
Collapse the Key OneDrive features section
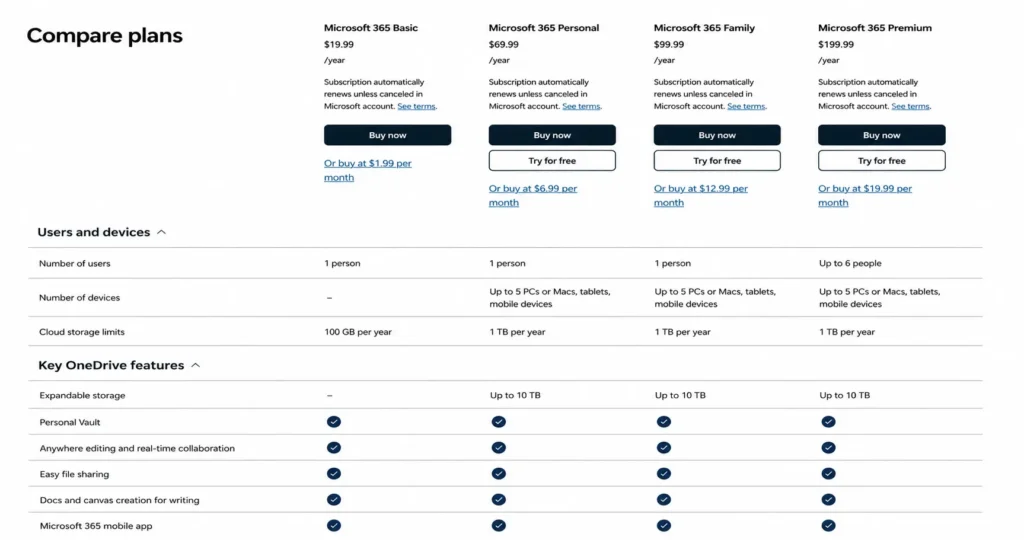point(195,366)
